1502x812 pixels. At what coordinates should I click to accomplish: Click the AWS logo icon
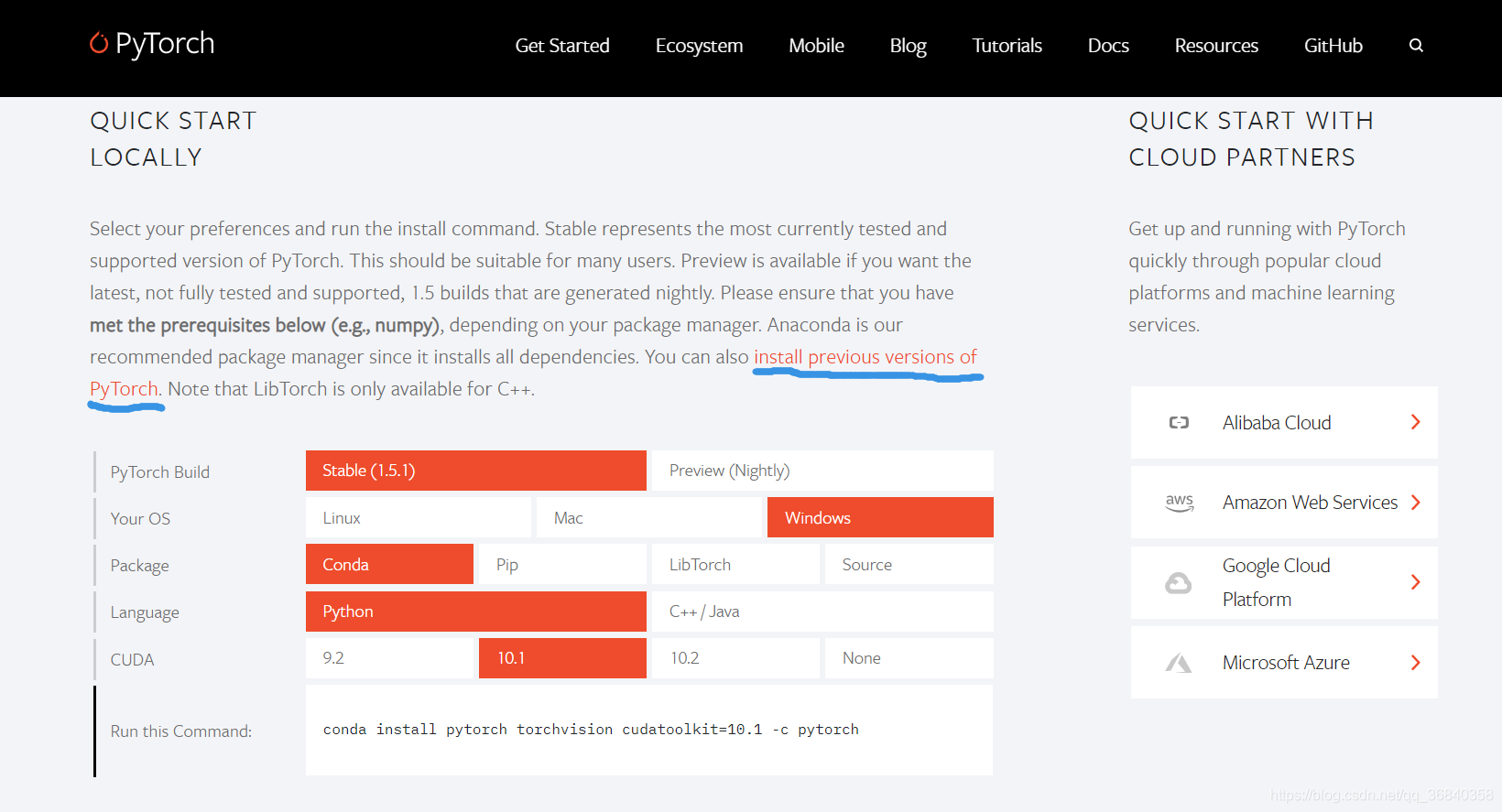pyautogui.click(x=1180, y=503)
